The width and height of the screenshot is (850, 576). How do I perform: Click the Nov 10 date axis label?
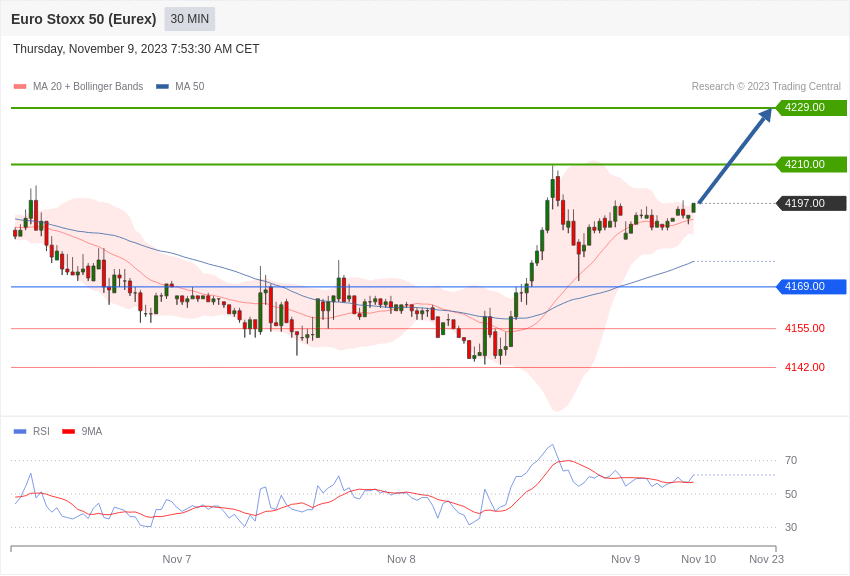click(699, 559)
